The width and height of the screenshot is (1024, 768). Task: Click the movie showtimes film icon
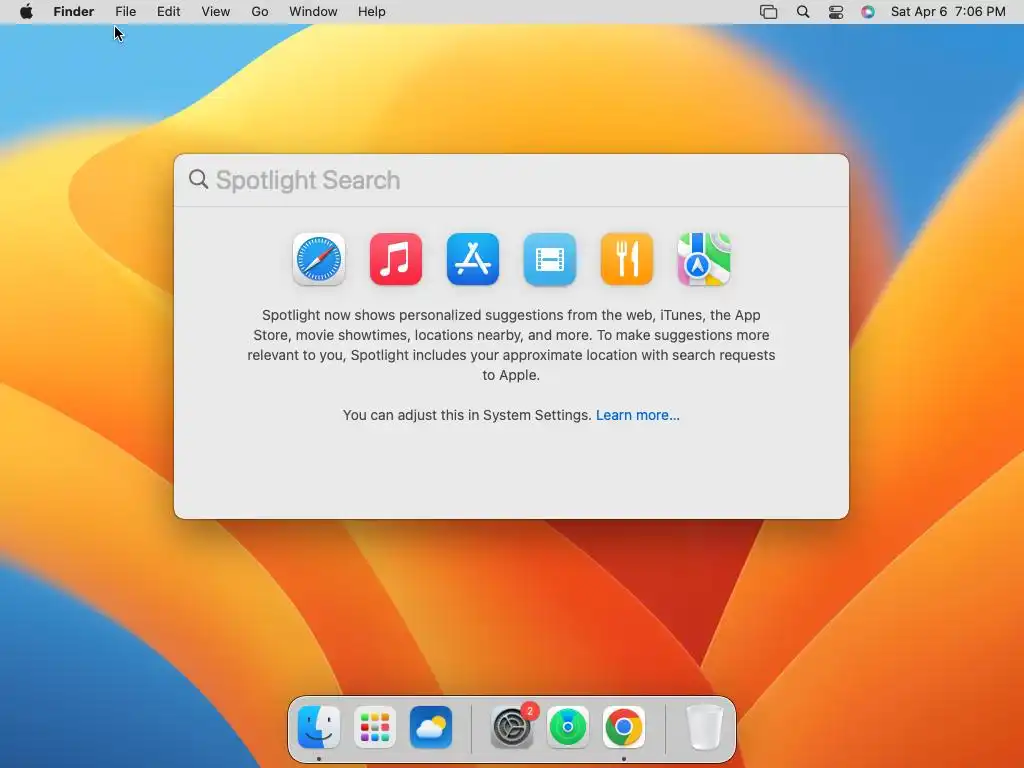click(550, 259)
